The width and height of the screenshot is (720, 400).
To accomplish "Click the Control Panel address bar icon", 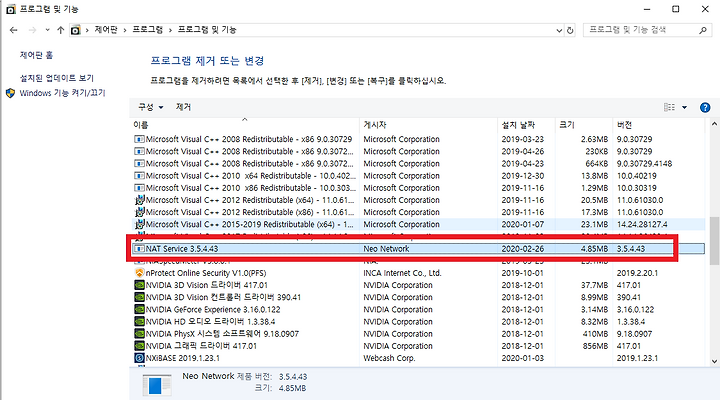I will [76, 30].
